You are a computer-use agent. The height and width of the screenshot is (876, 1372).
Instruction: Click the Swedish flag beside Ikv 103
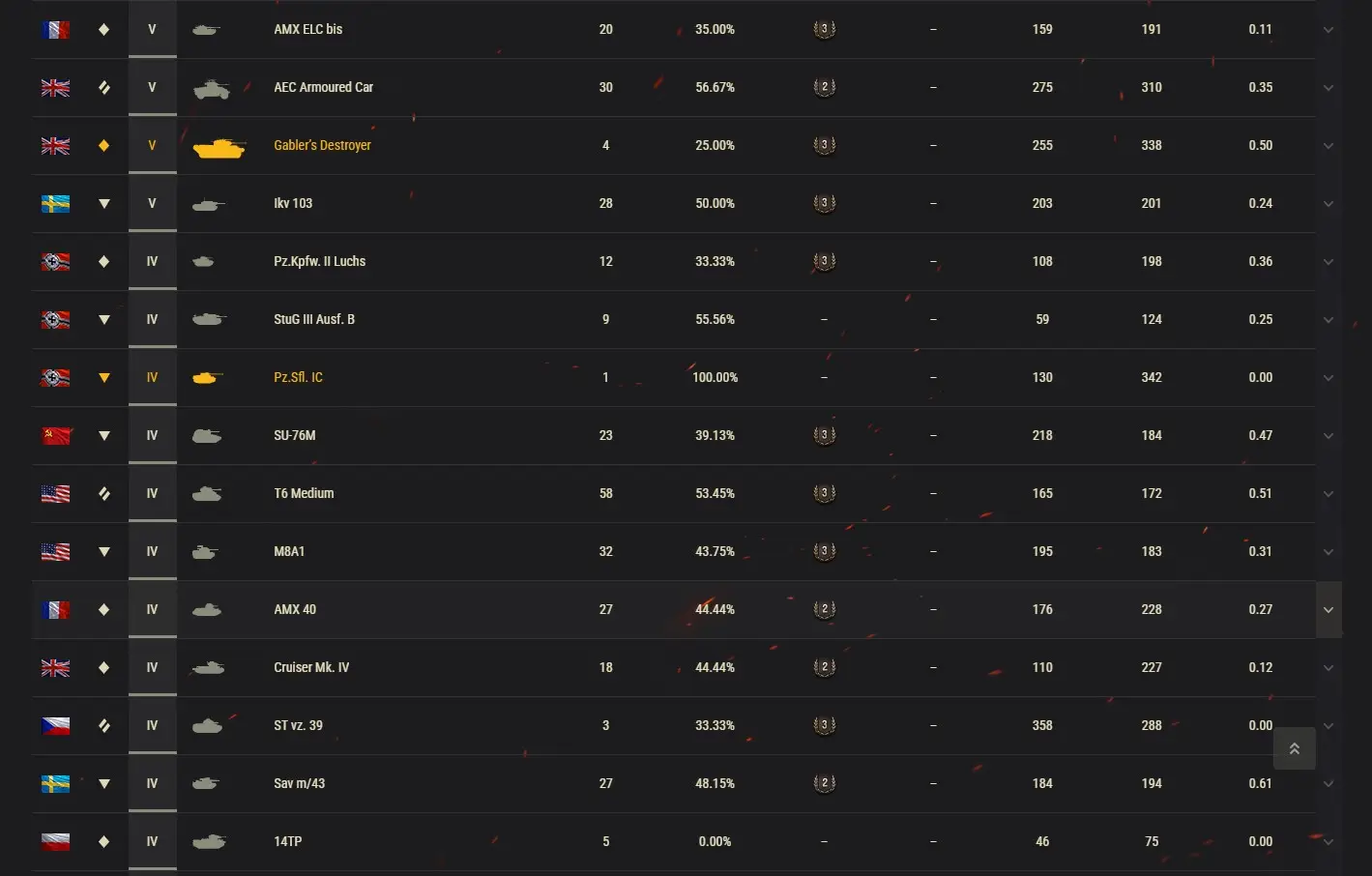55,204
